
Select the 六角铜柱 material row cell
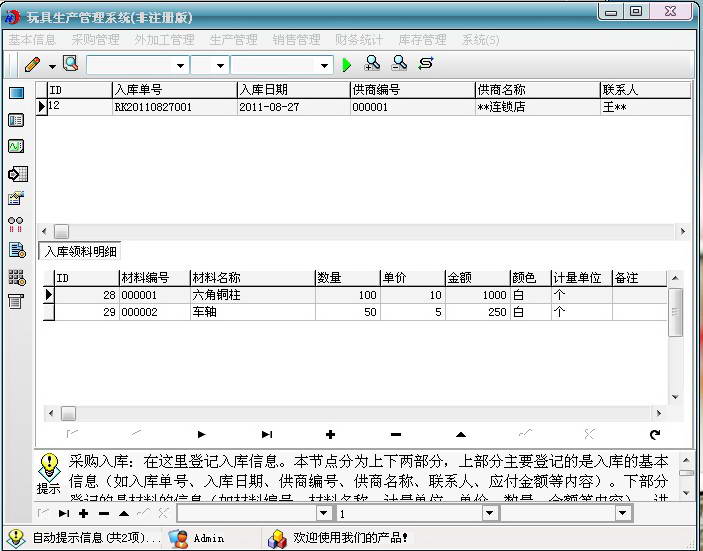click(x=251, y=296)
